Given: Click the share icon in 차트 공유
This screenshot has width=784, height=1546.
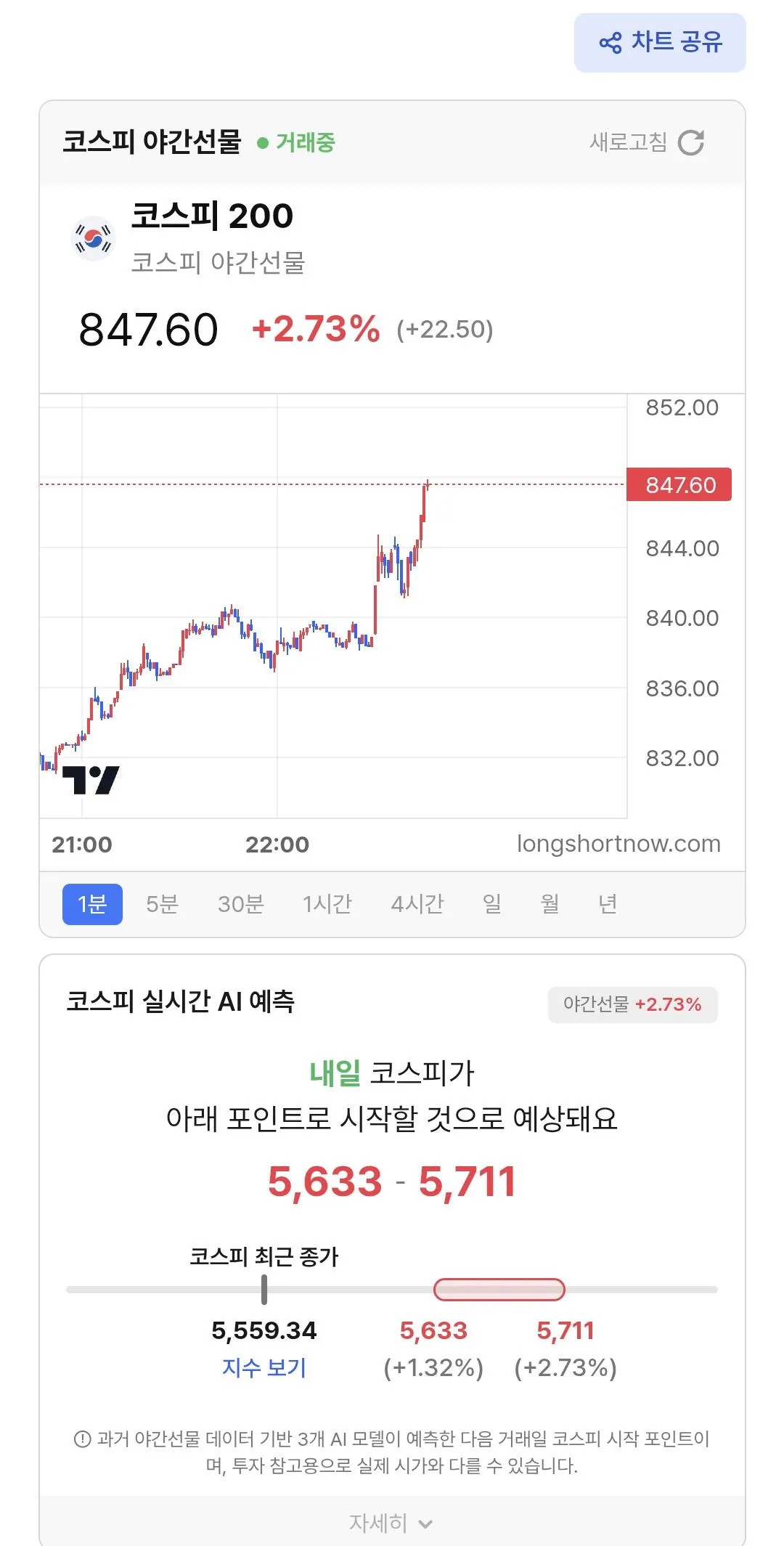Looking at the screenshot, I should [x=611, y=43].
